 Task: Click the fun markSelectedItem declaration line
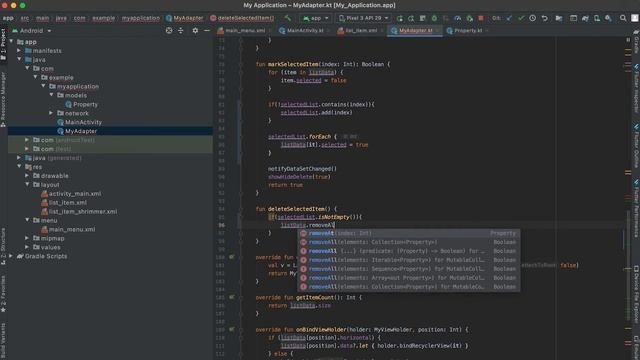322,64
